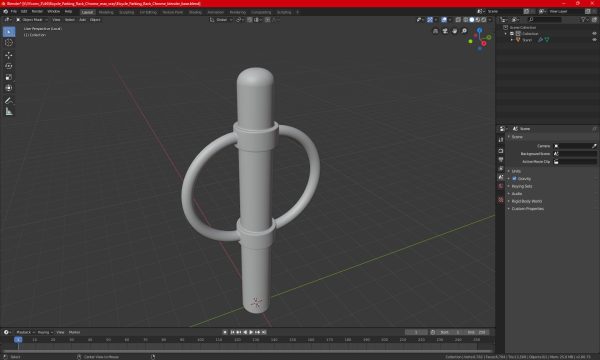Screen dimensions: 600x360
Task: Toggle X-ray display mode
Action: click(458, 20)
